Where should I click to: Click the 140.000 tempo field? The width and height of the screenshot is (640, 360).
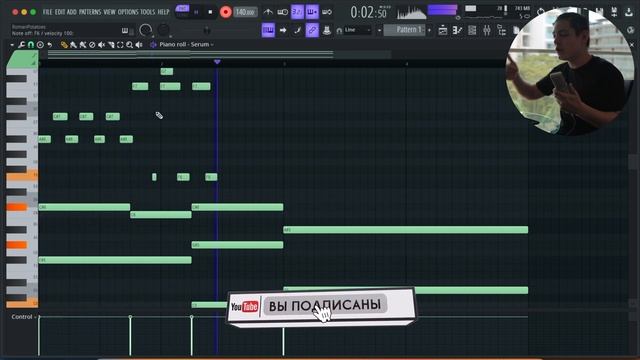point(245,12)
